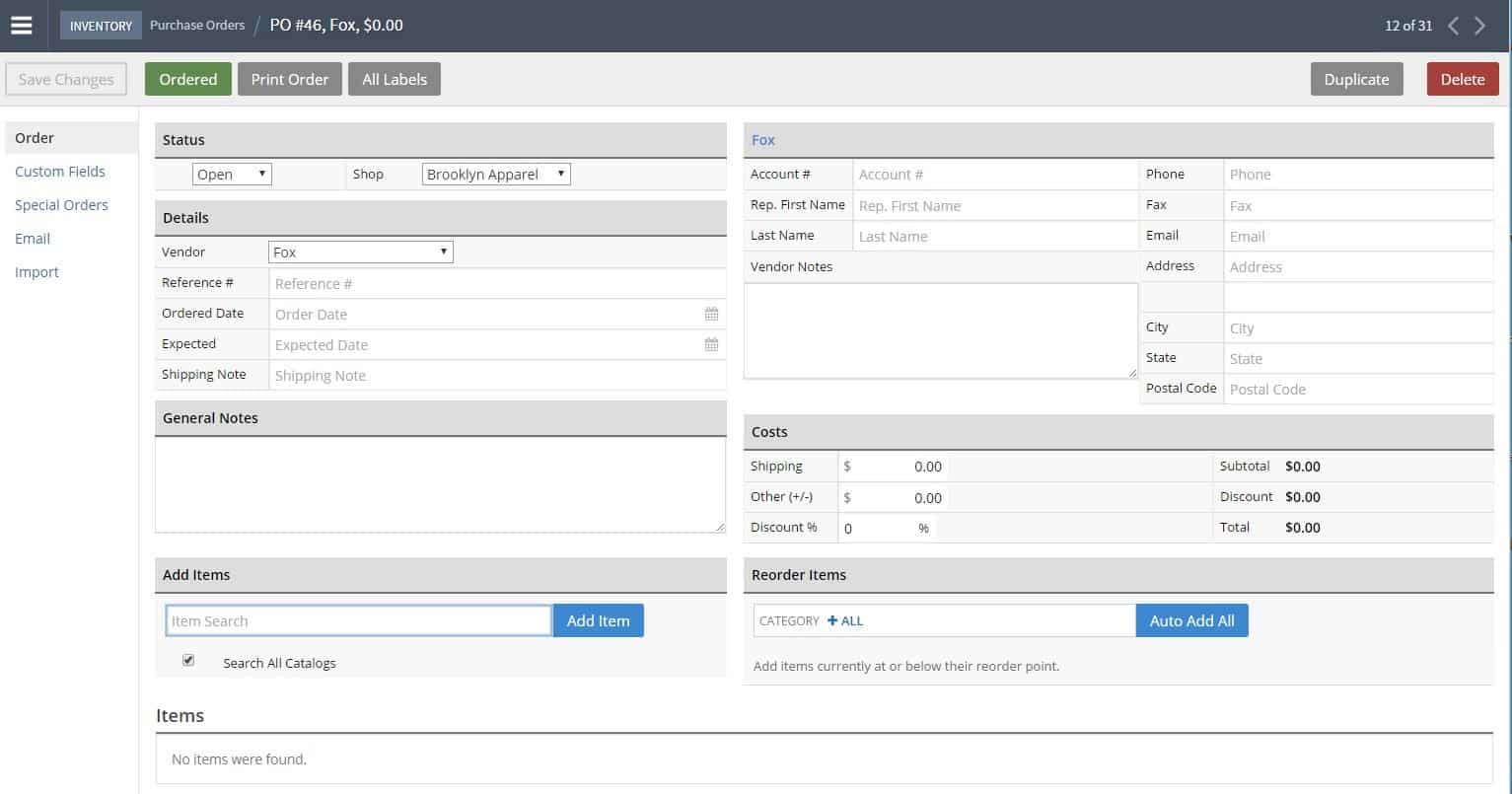Expand the Shop dropdown Brooklyn Apparel
Viewport: 1512px width, 794px height.
click(x=496, y=175)
